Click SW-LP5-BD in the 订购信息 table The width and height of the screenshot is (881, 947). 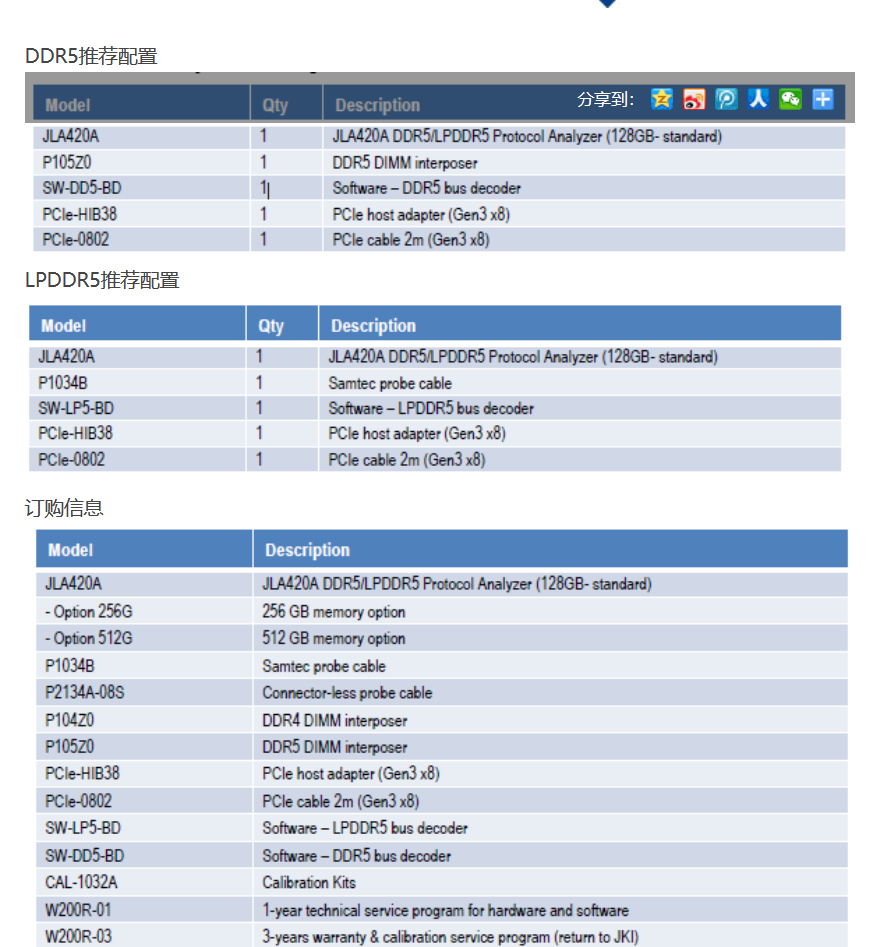click(x=83, y=828)
